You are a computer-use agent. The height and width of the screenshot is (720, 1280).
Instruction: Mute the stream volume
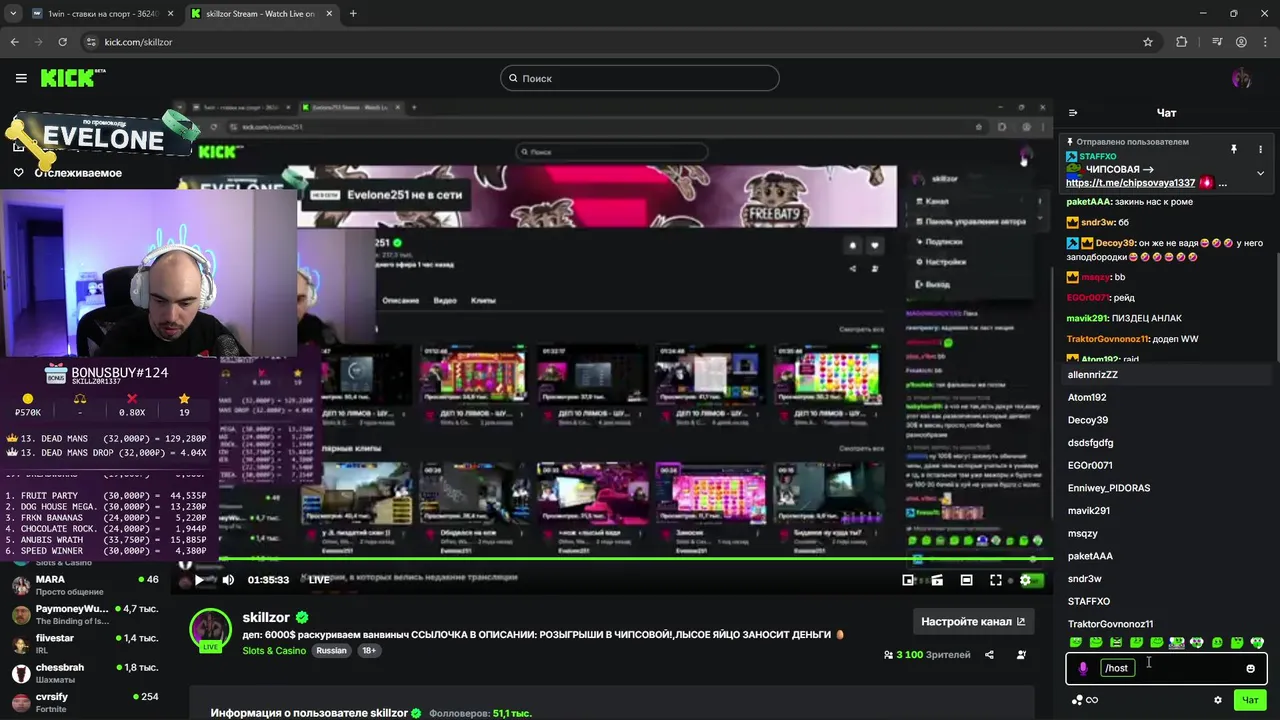[x=228, y=580]
